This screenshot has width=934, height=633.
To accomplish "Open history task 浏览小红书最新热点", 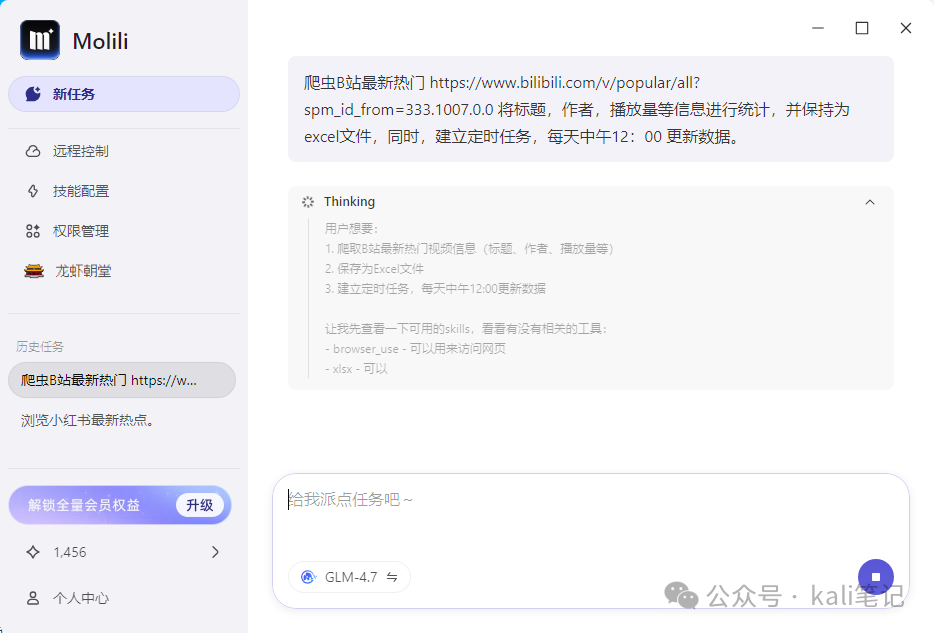I will (122, 420).
